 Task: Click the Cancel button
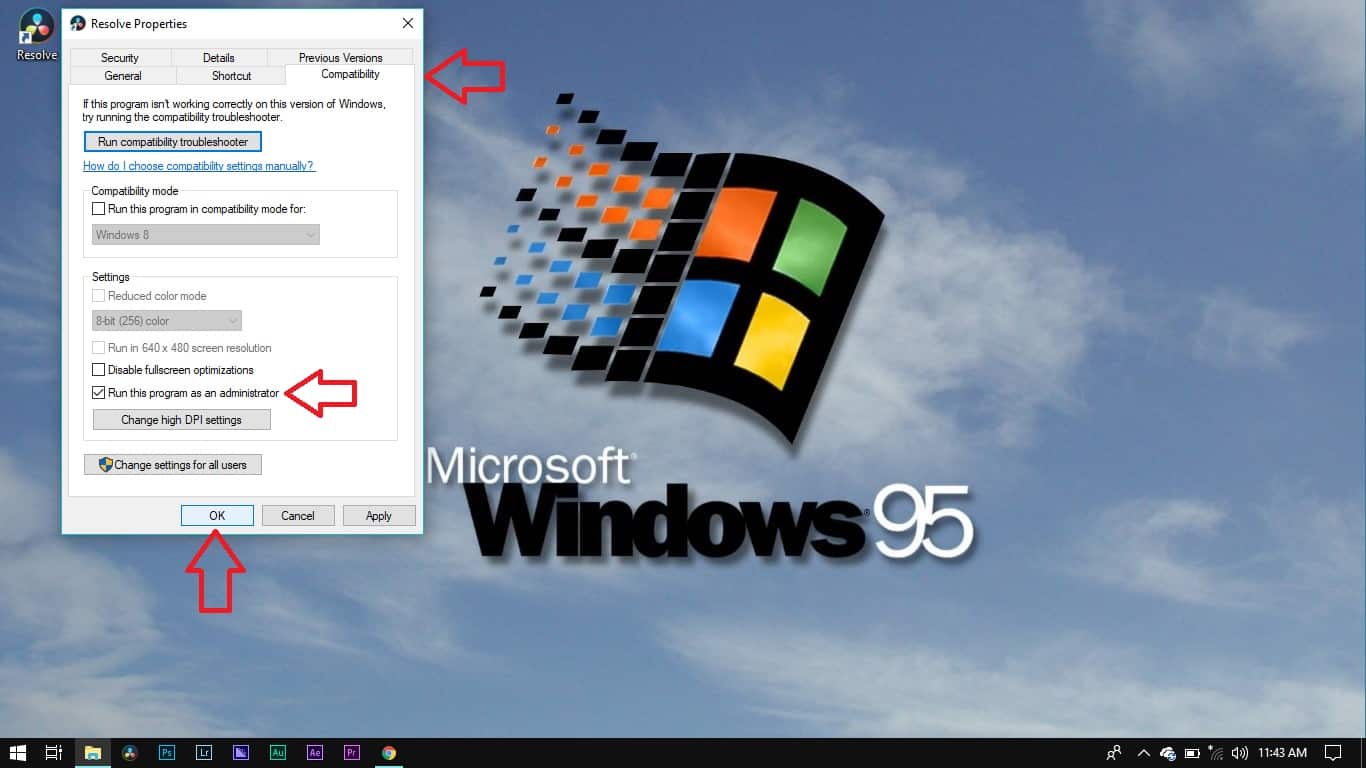tap(298, 516)
